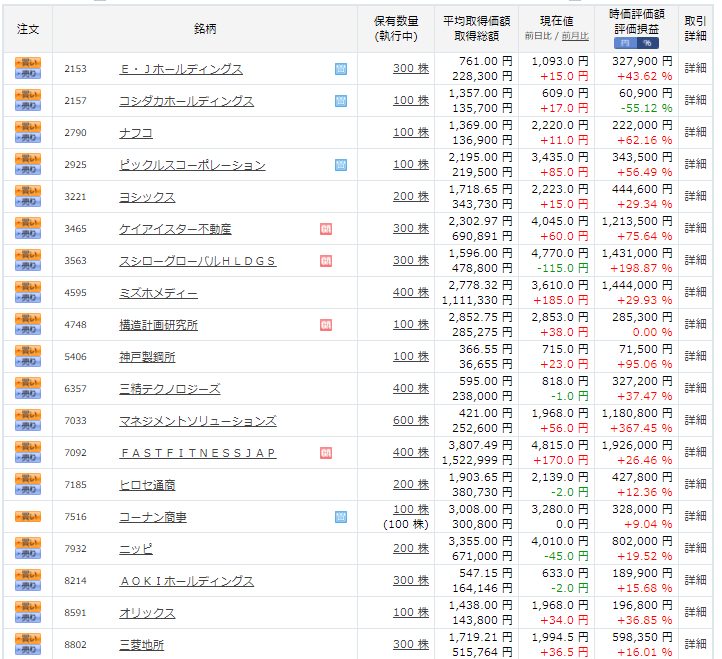
Task: Click the 1,431,000 円 valuation amount
Action: [x=637, y=253]
